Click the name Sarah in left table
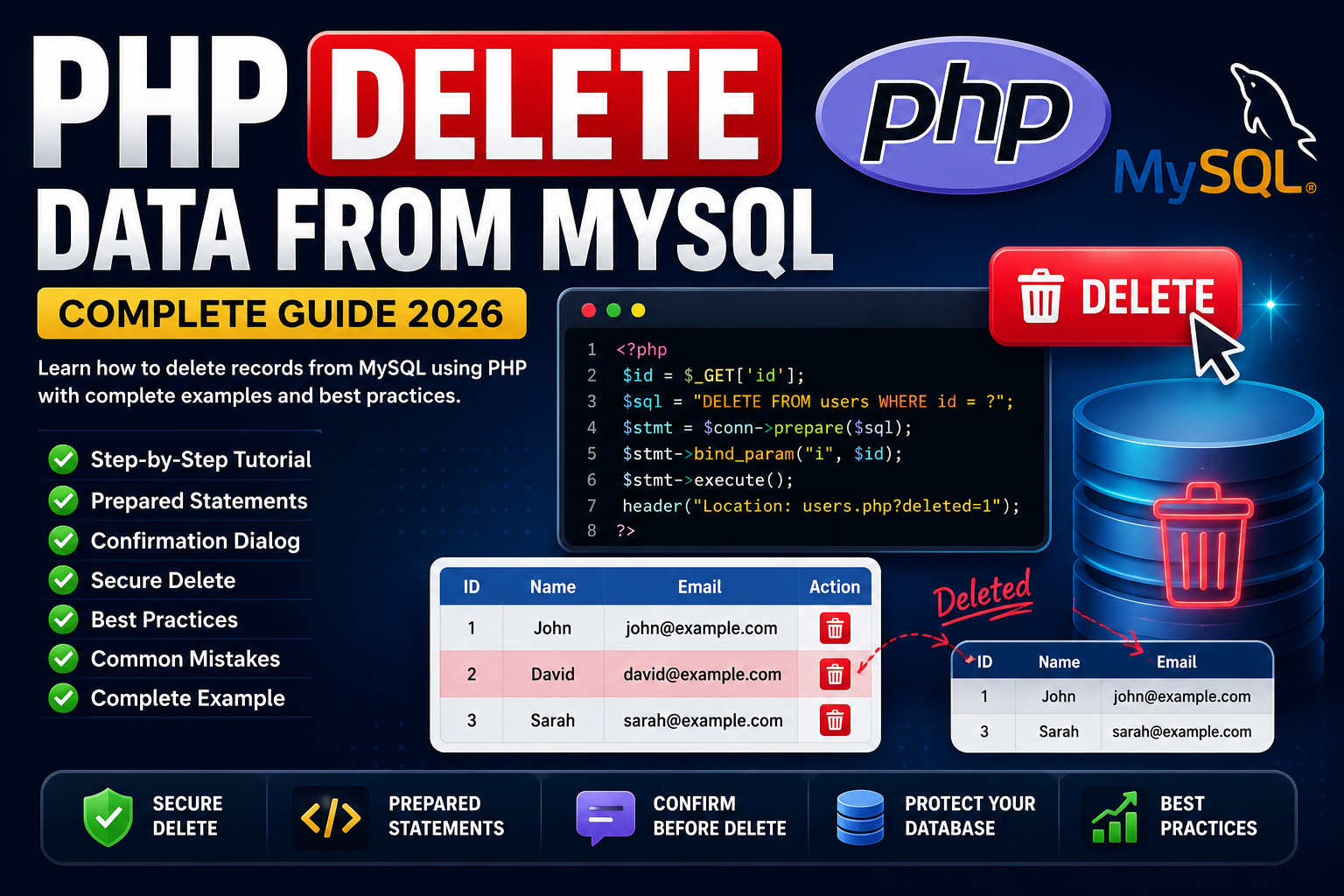Screen dimensions: 1344x896 pyautogui.click(x=553, y=721)
